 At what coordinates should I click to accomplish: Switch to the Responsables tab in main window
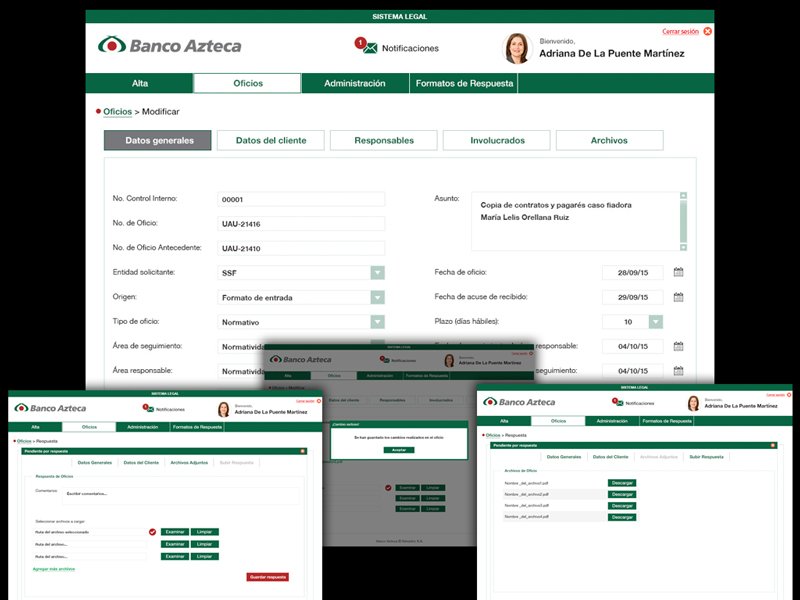point(384,140)
